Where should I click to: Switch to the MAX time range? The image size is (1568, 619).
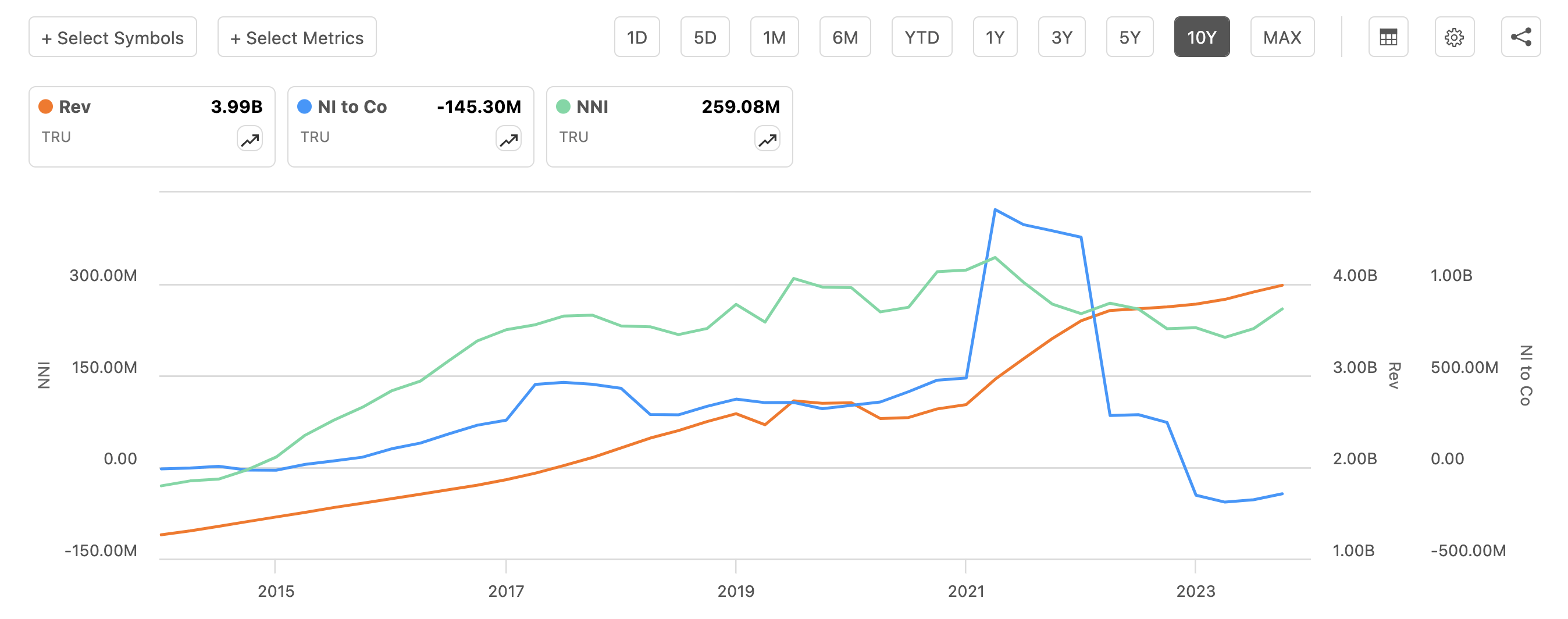[x=1282, y=37]
